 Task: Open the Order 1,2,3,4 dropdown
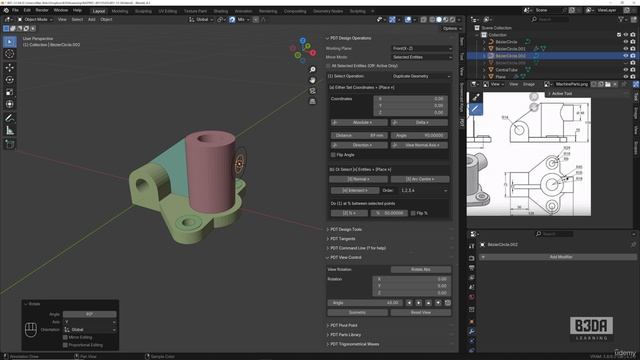(424, 191)
